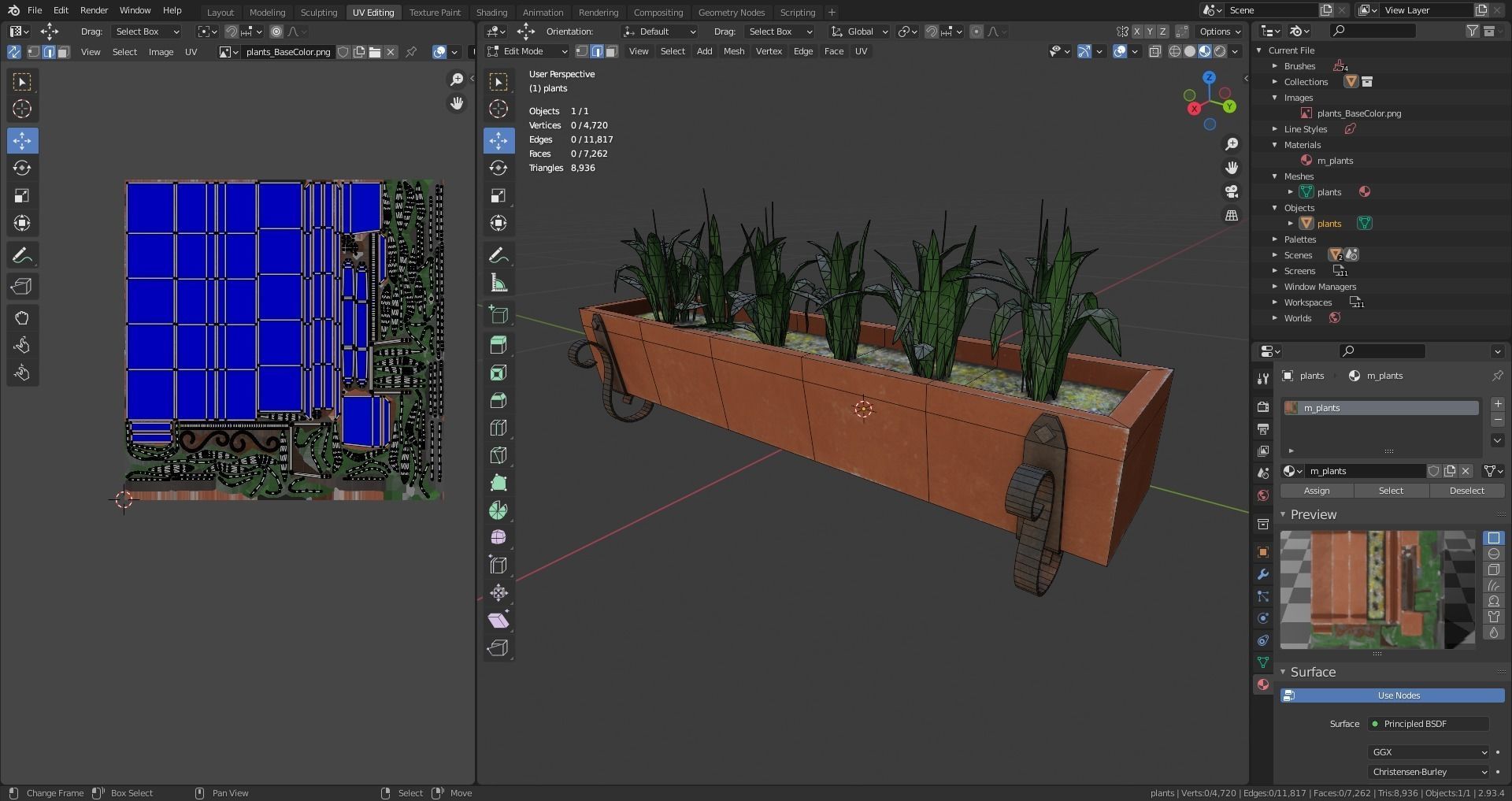Switch to rendered viewport shading

click(1220, 51)
